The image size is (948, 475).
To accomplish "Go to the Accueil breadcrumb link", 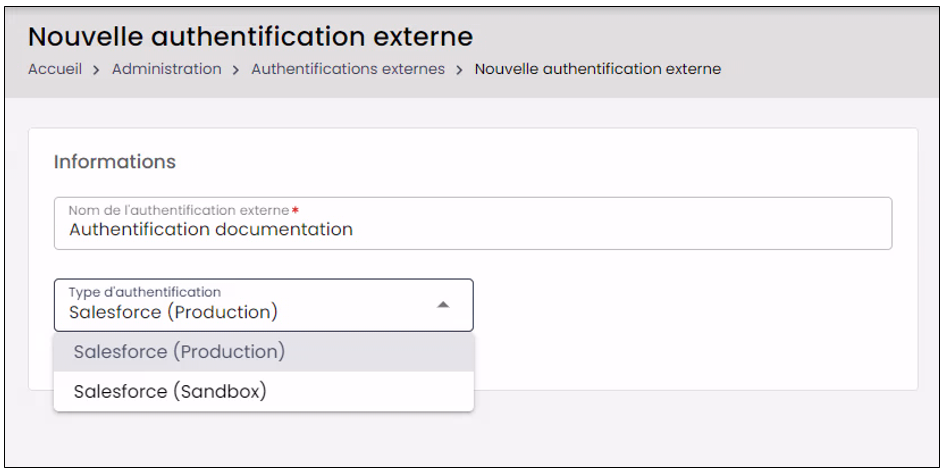I will 55,69.
